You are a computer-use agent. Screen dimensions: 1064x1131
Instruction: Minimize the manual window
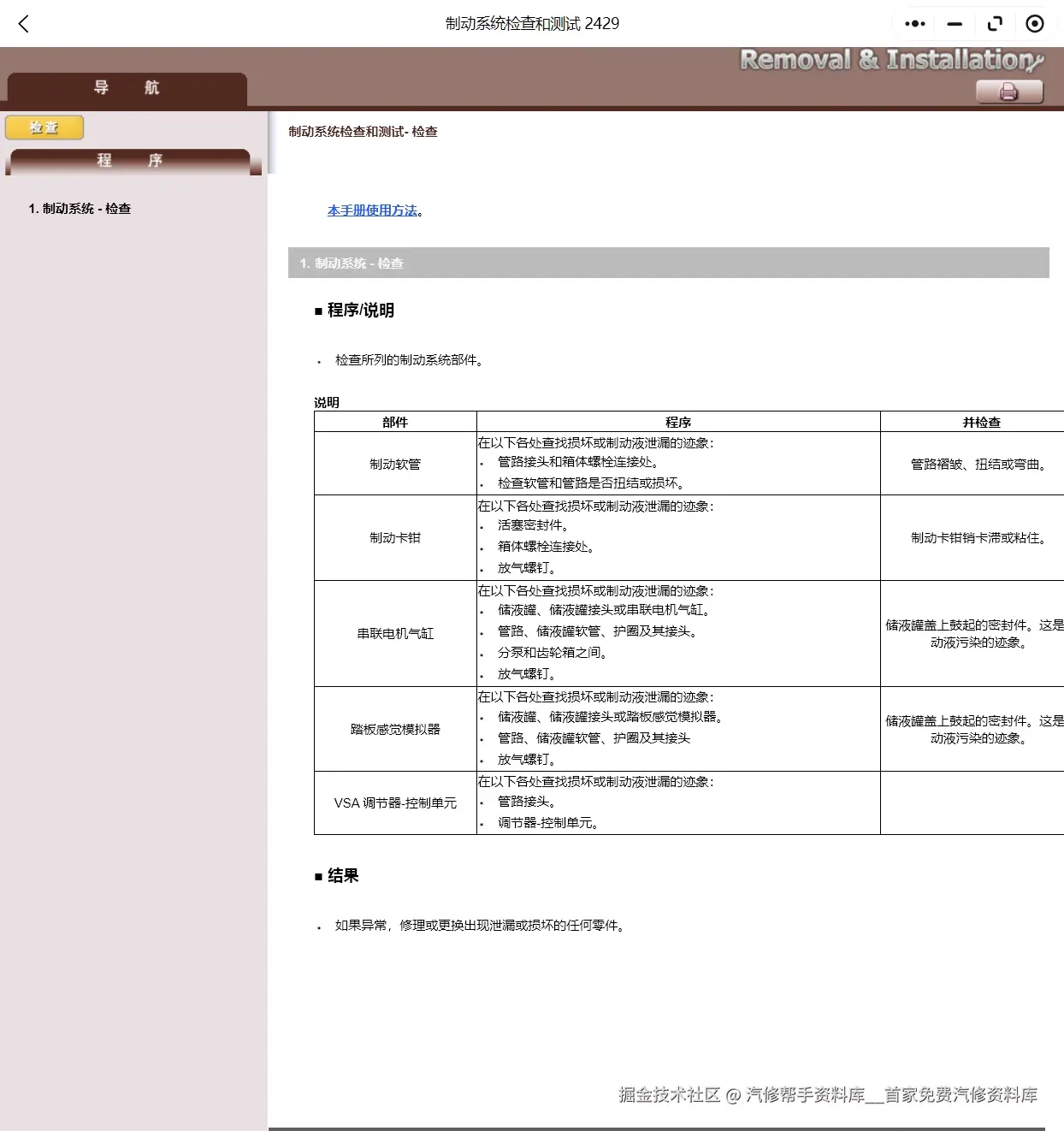[954, 23]
